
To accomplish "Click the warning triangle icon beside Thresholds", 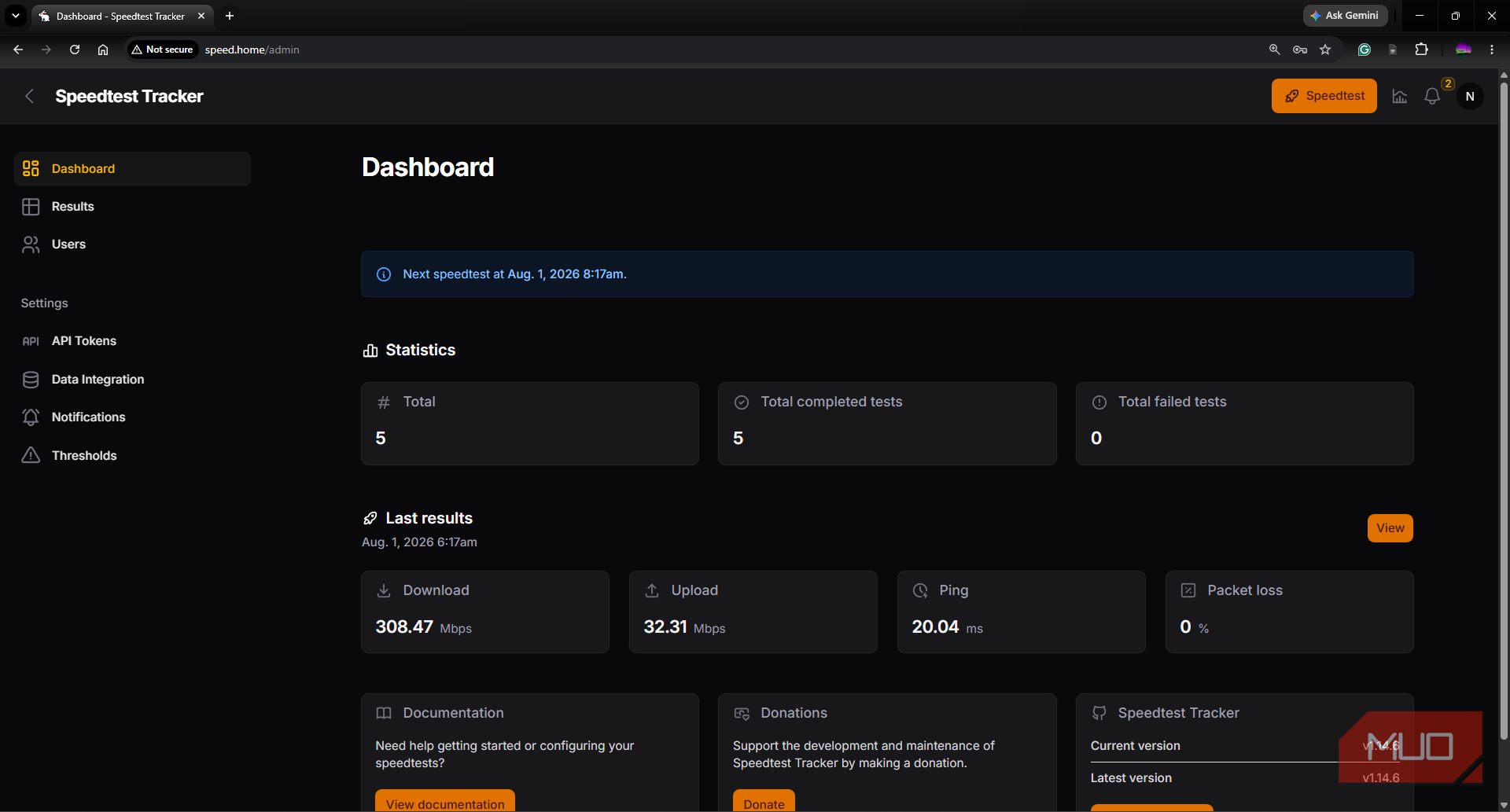I will pyautogui.click(x=31, y=455).
